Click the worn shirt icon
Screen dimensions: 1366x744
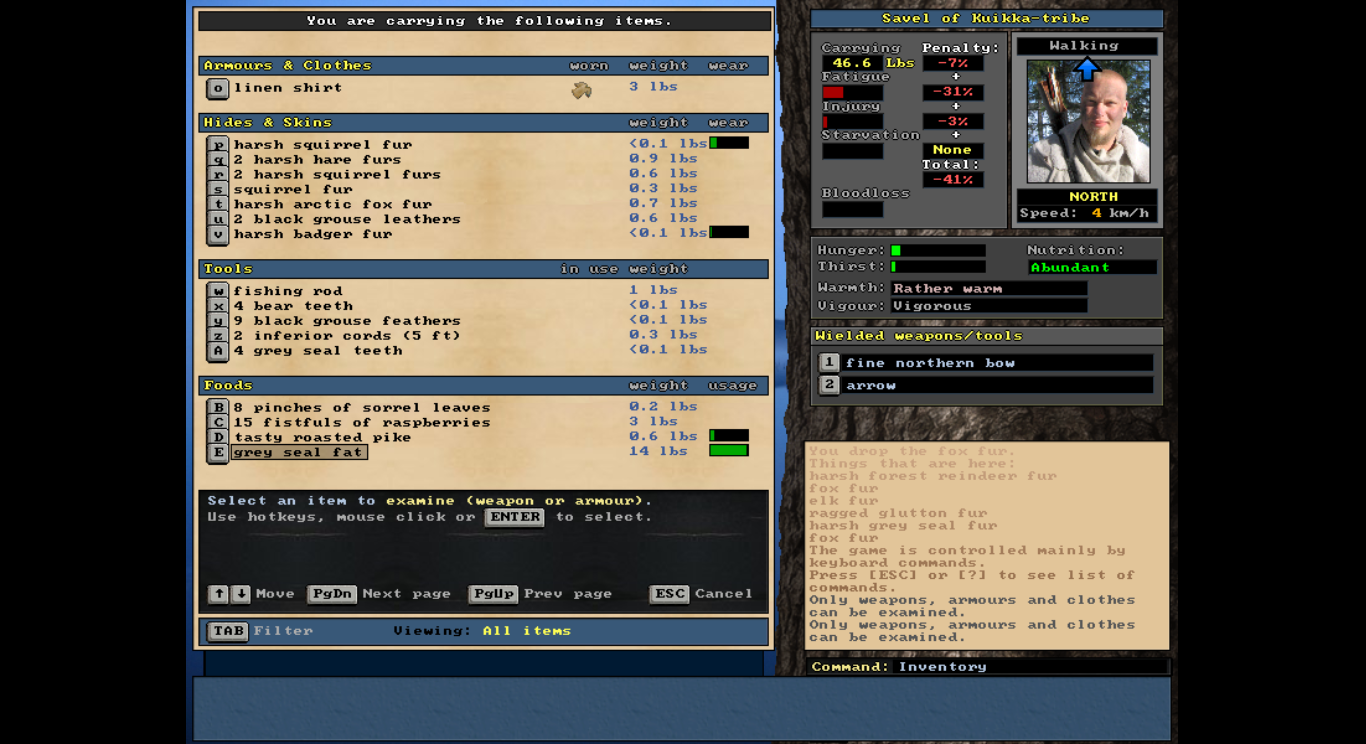(x=581, y=90)
